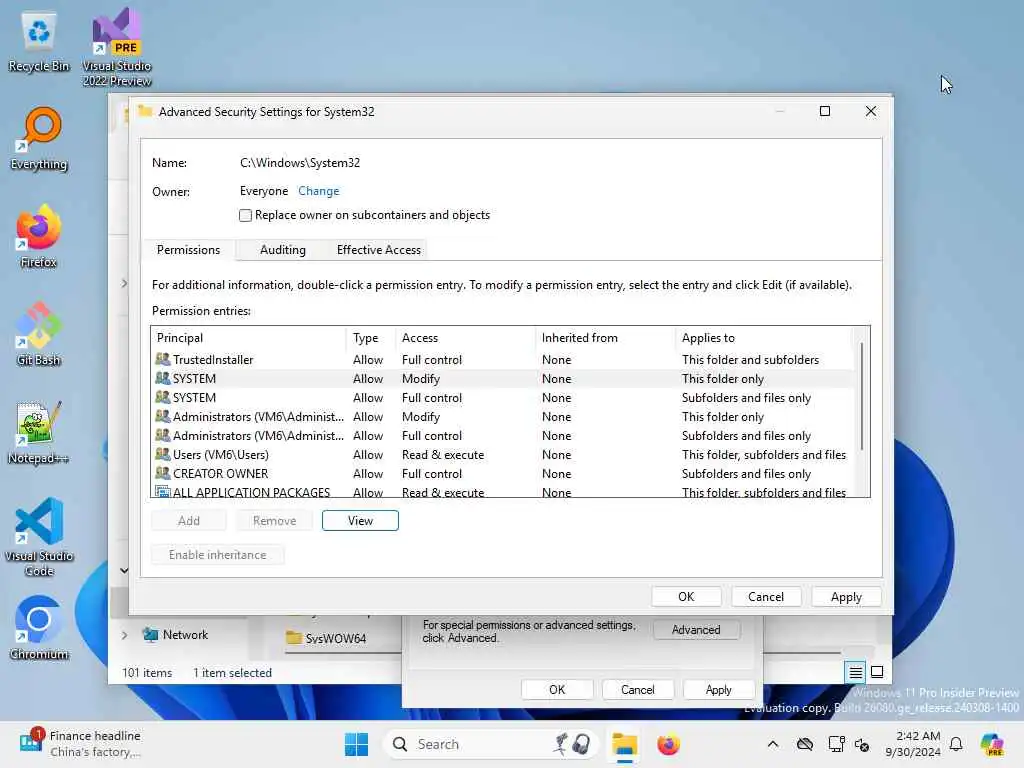Screen dimensions: 1024x768
Task: Open Visual Studio 2022 Preview desktop icon
Action: point(117,47)
